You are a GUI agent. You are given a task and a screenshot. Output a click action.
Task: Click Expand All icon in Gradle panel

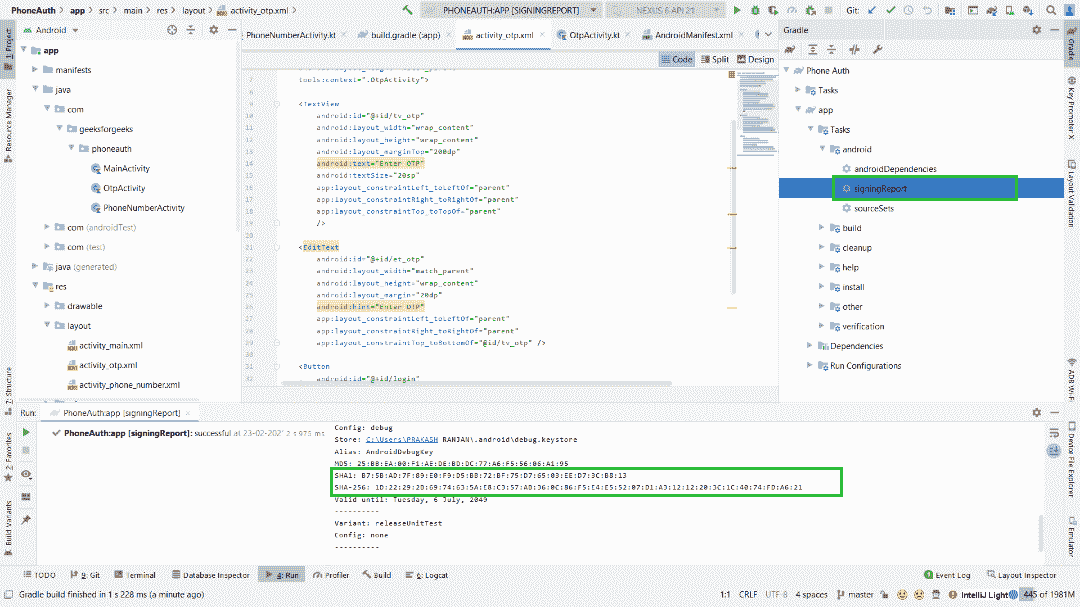[x=815, y=50]
